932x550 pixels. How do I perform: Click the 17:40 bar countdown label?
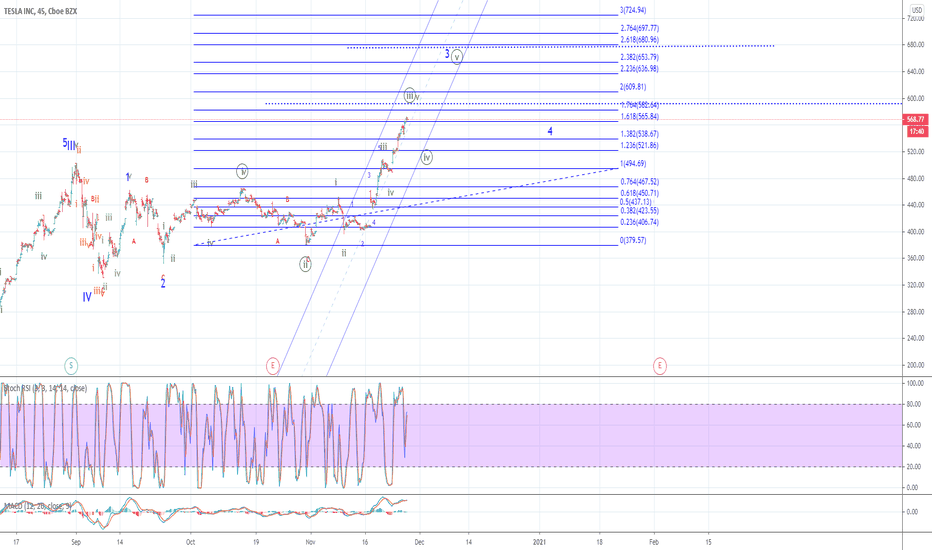(x=916, y=131)
